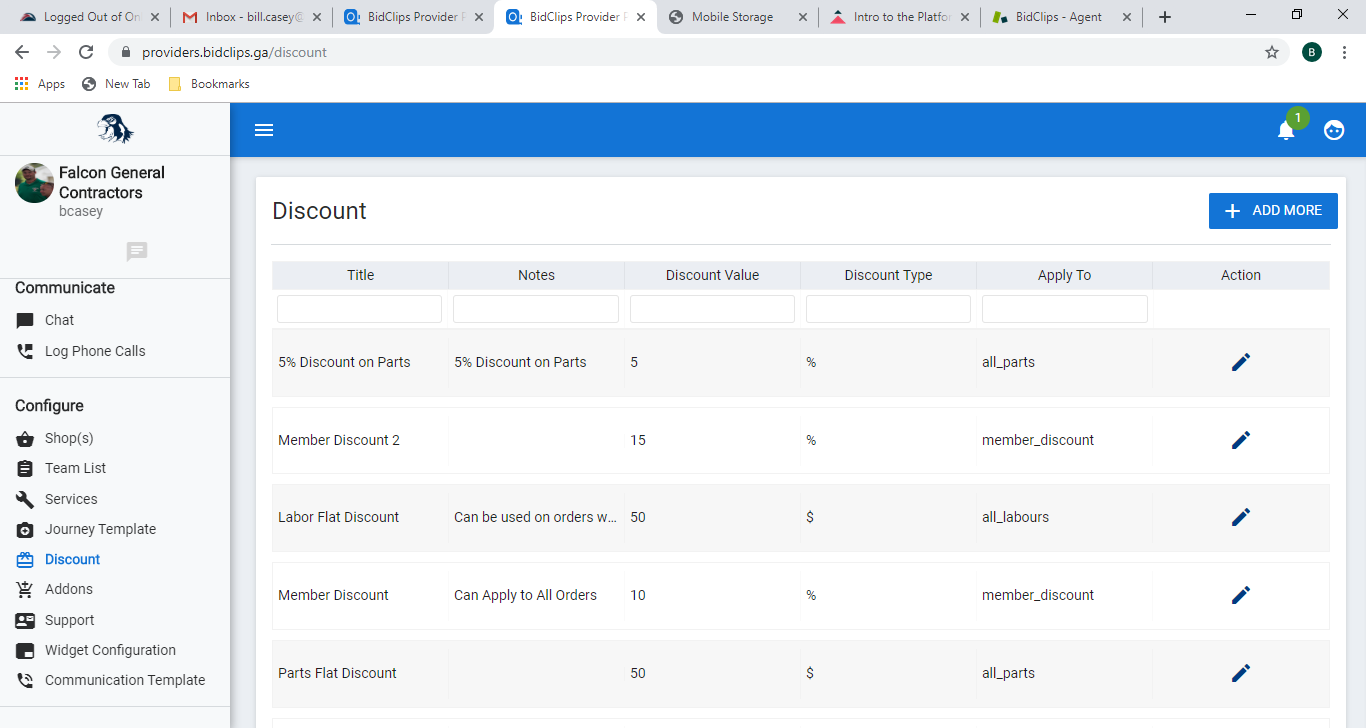
Task: Click the site lock icon in address bar
Action: tap(126, 52)
